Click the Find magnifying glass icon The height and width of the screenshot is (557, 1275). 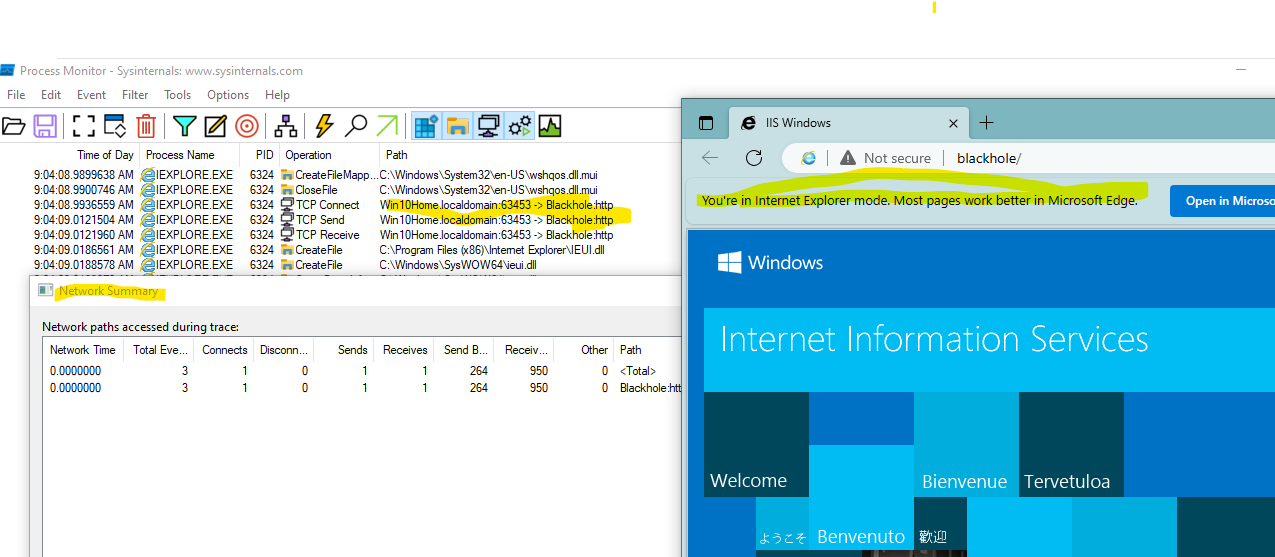(x=356, y=126)
